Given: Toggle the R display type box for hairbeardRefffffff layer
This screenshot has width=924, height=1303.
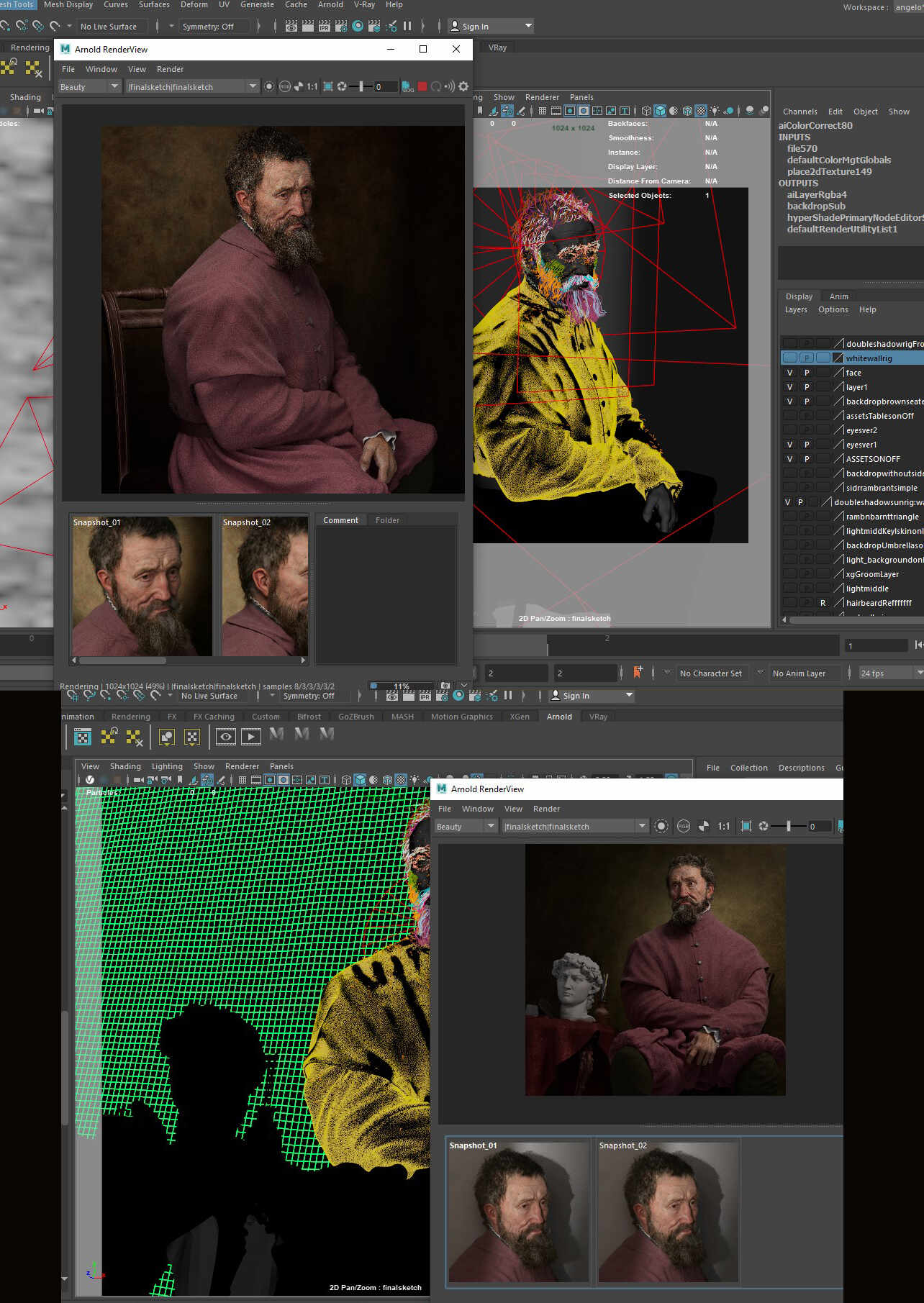Looking at the screenshot, I should click(823, 603).
